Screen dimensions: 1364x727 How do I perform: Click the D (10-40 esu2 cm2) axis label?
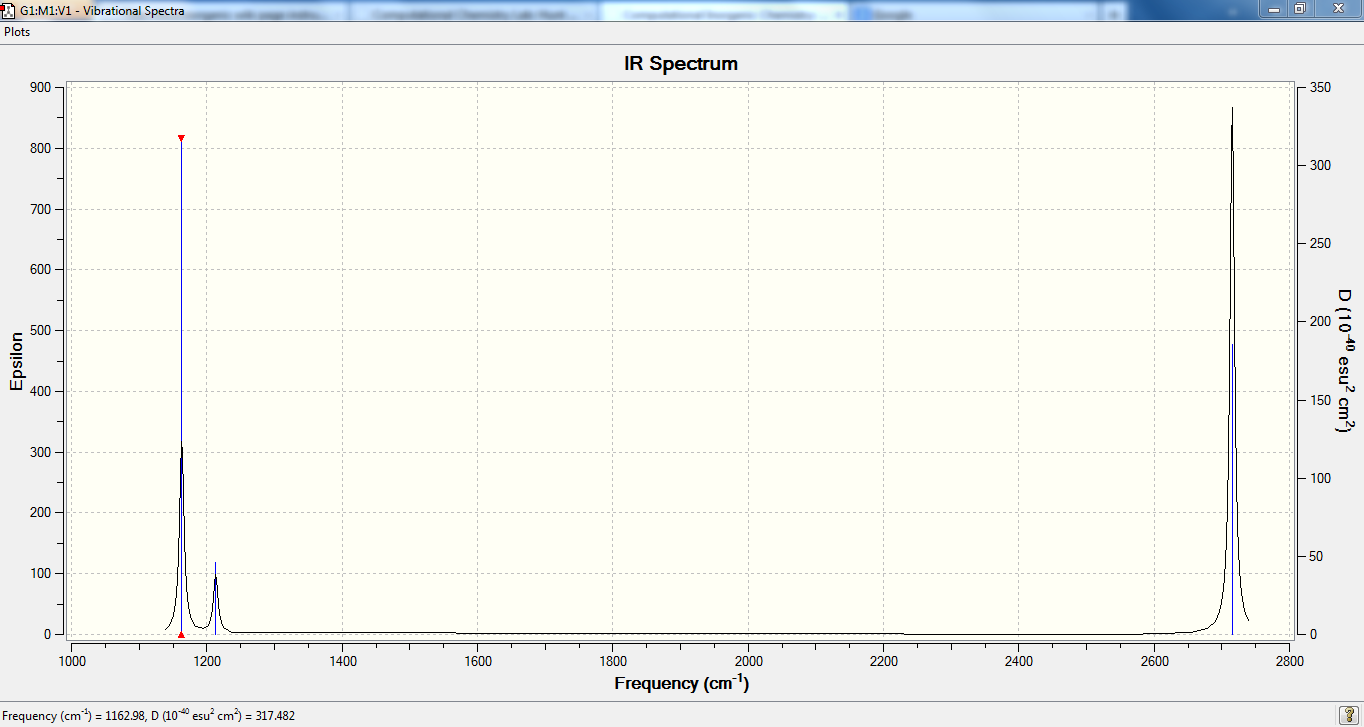[x=1345, y=361]
